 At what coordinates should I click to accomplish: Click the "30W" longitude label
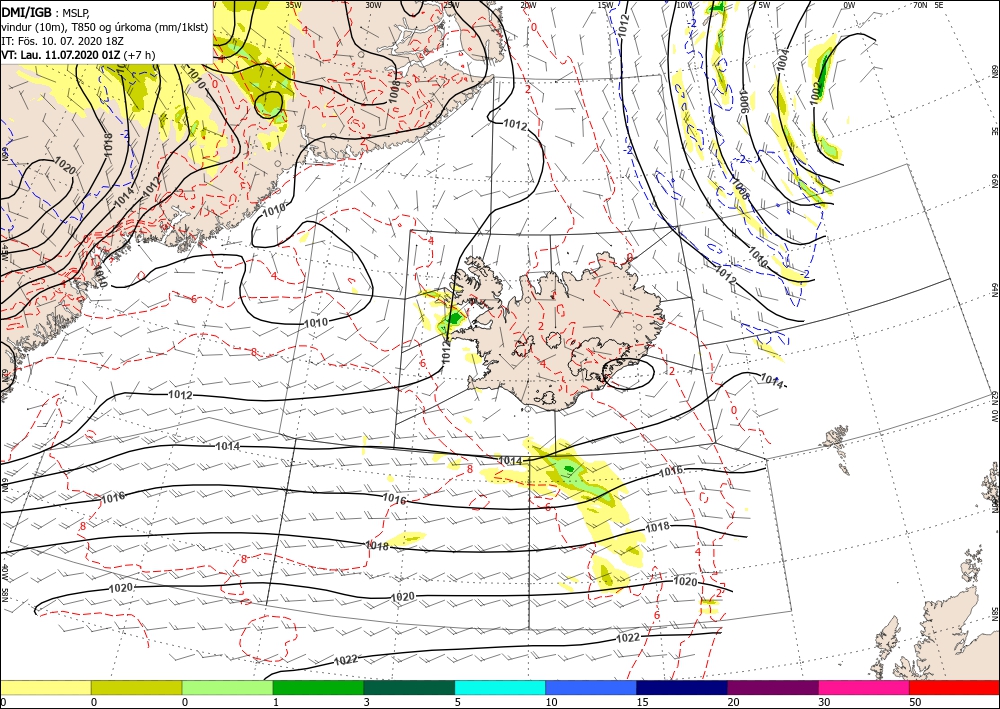[x=373, y=4]
